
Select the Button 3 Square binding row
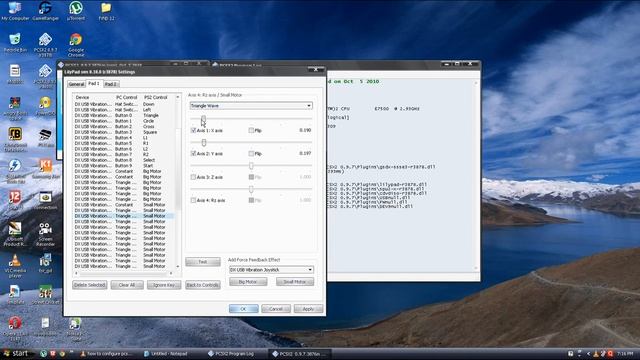[x=123, y=132]
